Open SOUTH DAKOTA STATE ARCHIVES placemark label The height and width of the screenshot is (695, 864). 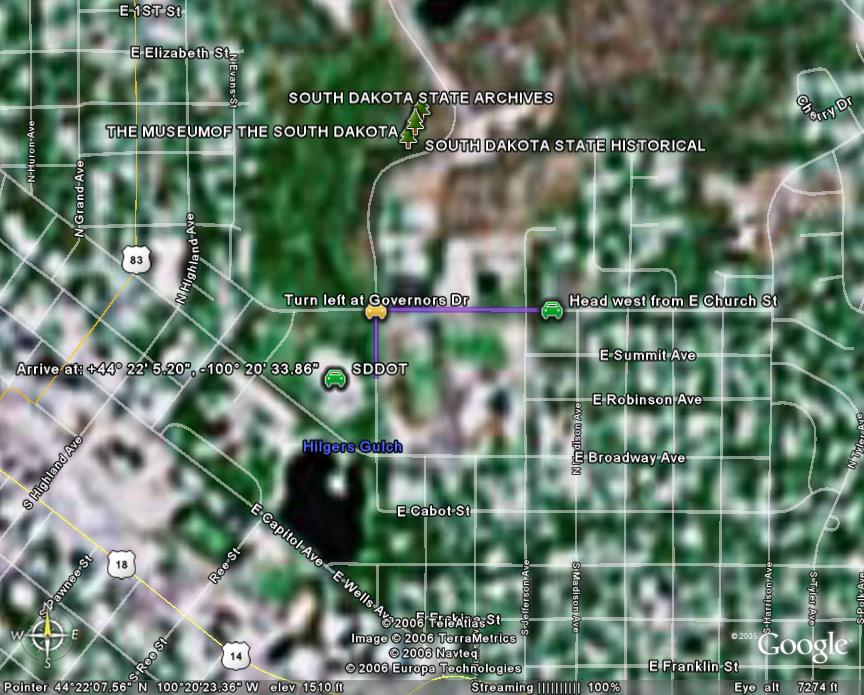click(x=421, y=98)
